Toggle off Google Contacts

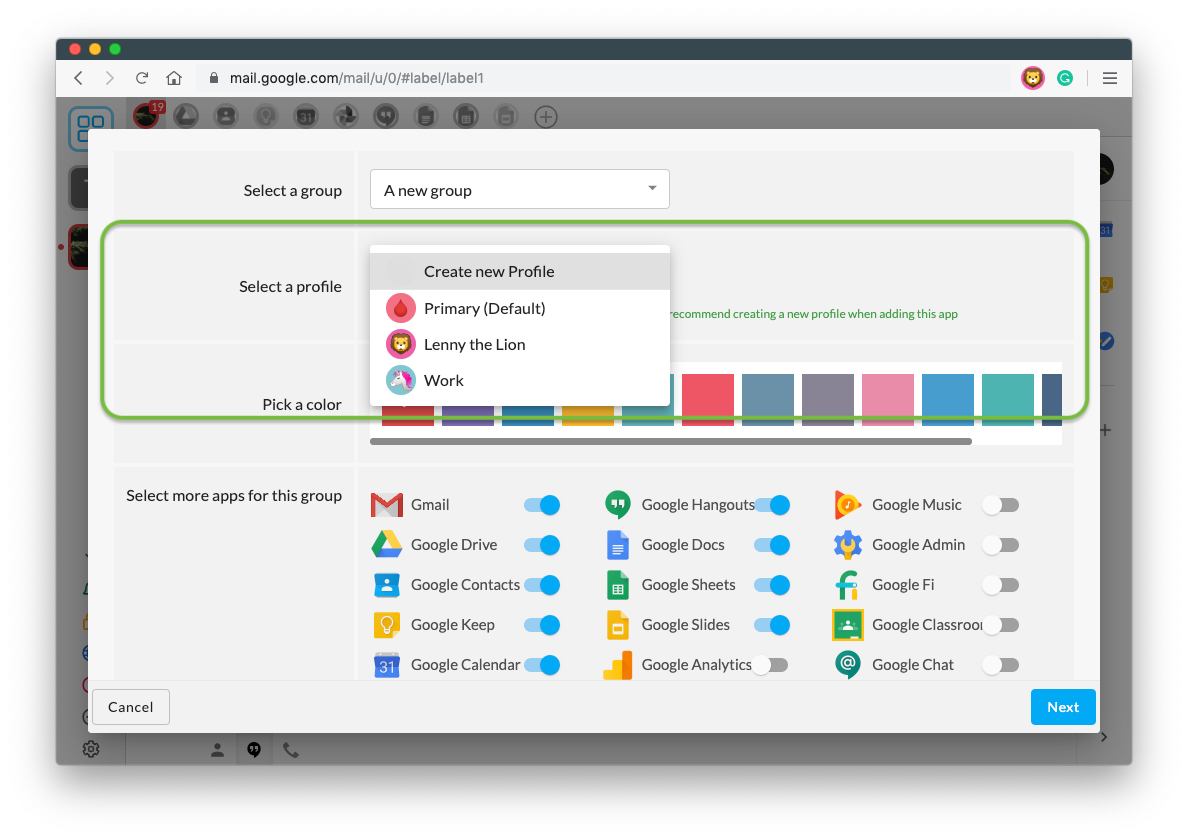542,585
